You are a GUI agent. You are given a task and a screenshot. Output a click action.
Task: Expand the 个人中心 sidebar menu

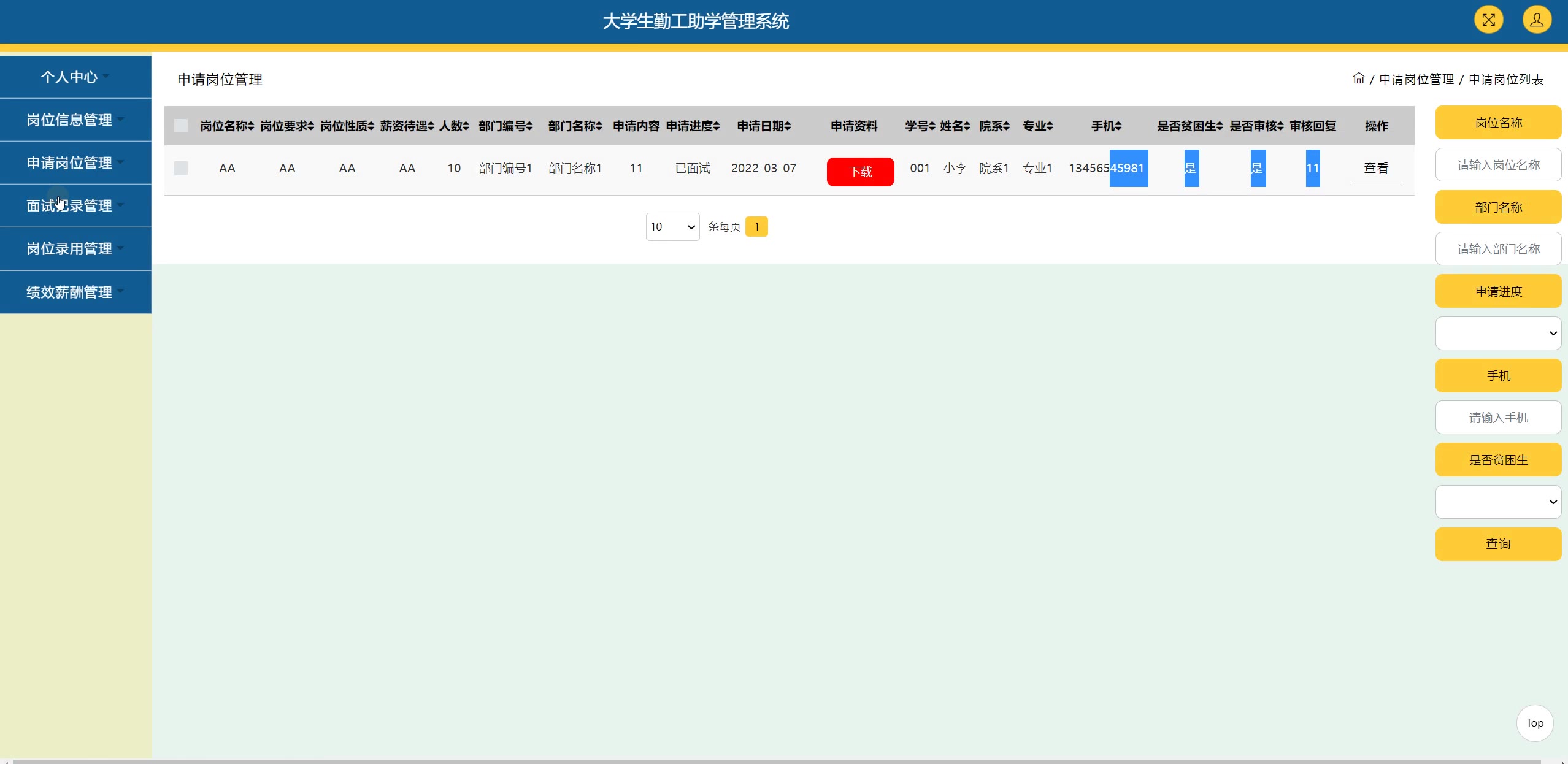pyautogui.click(x=75, y=77)
